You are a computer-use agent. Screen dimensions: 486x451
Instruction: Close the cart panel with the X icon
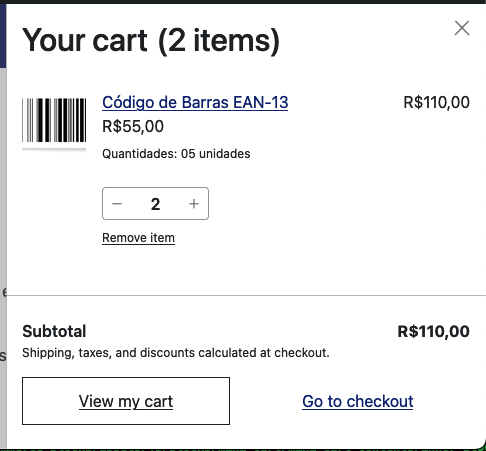tap(462, 28)
